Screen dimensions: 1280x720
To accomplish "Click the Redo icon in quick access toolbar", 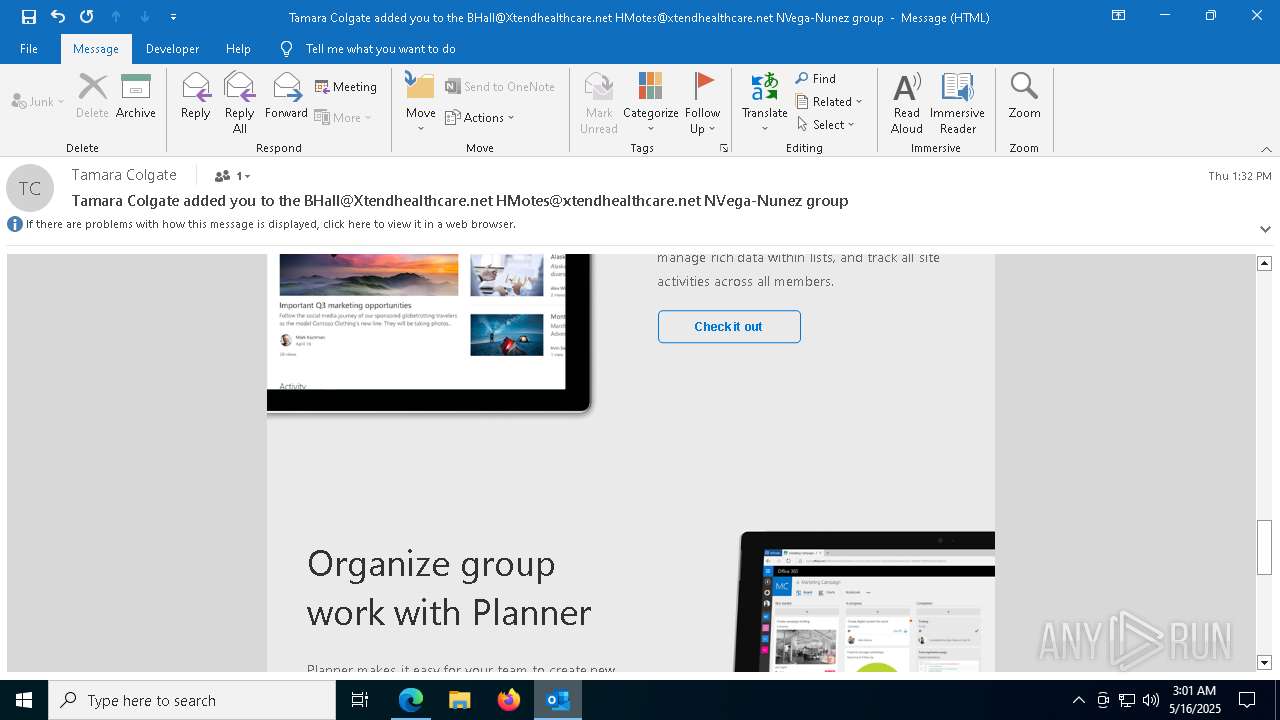I will click(86, 16).
